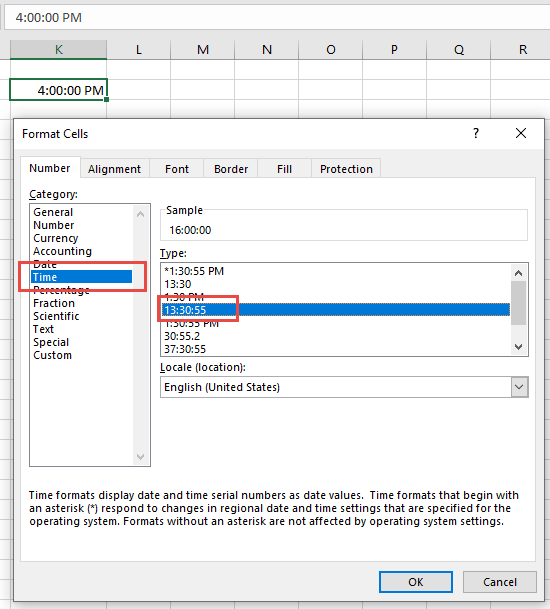Select *1:30:55 PM time type
This screenshot has width=550, height=609.
(194, 271)
